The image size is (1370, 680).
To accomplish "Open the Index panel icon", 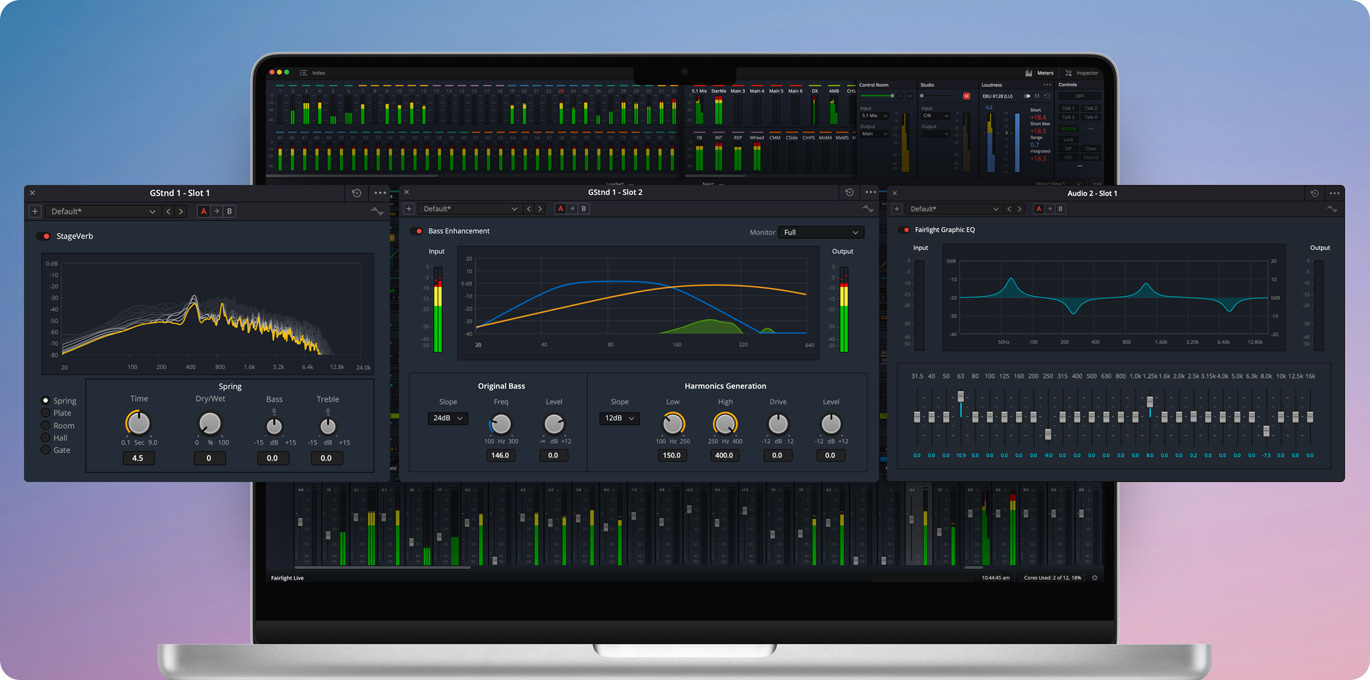I will coord(304,73).
